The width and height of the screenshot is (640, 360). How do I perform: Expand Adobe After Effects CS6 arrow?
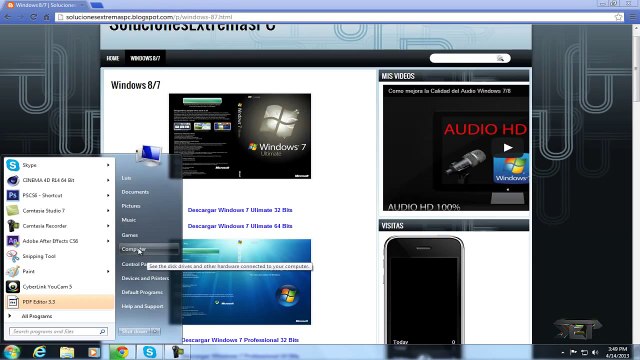(x=108, y=241)
